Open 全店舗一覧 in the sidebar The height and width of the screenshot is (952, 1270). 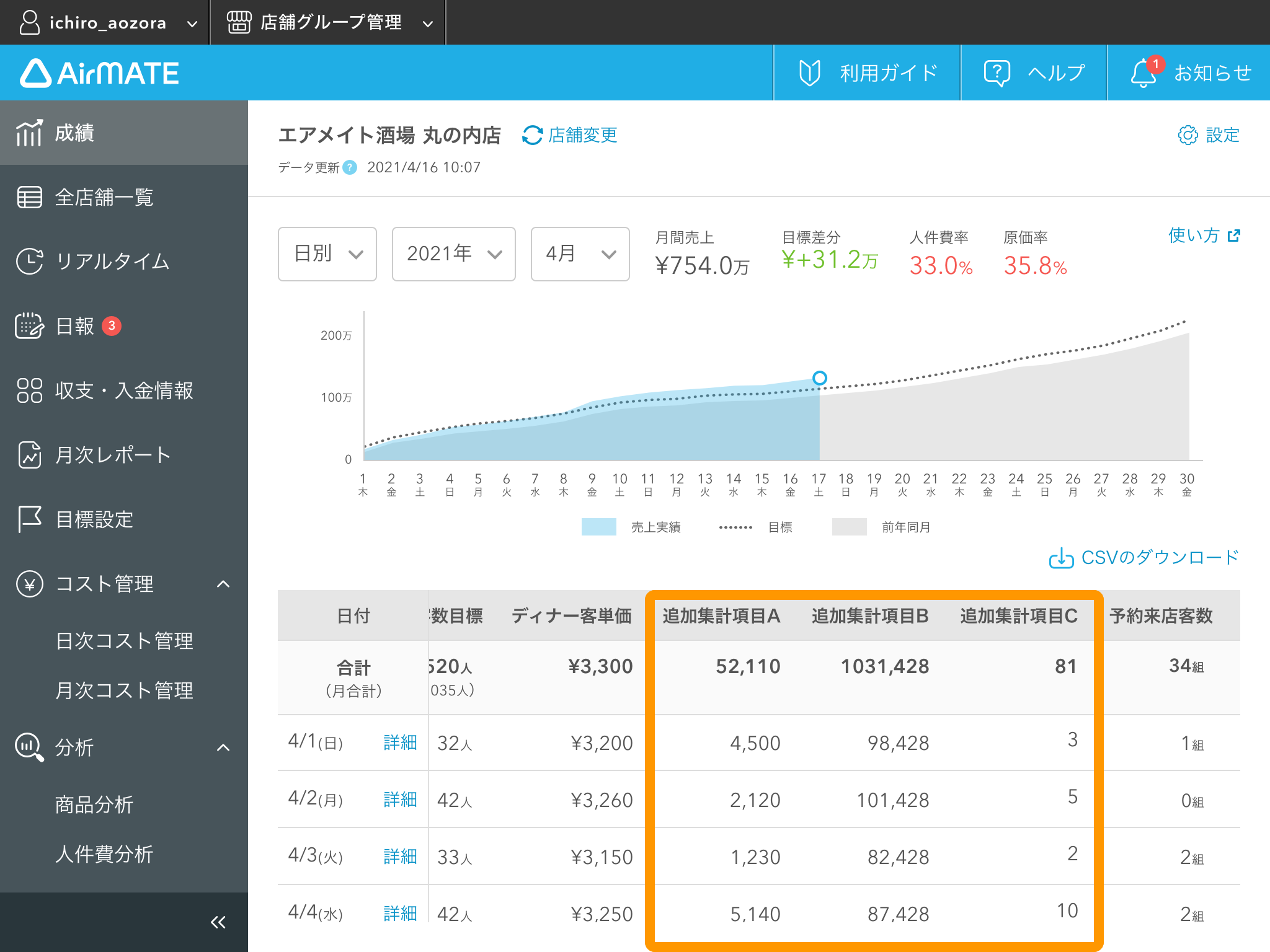coord(124,197)
